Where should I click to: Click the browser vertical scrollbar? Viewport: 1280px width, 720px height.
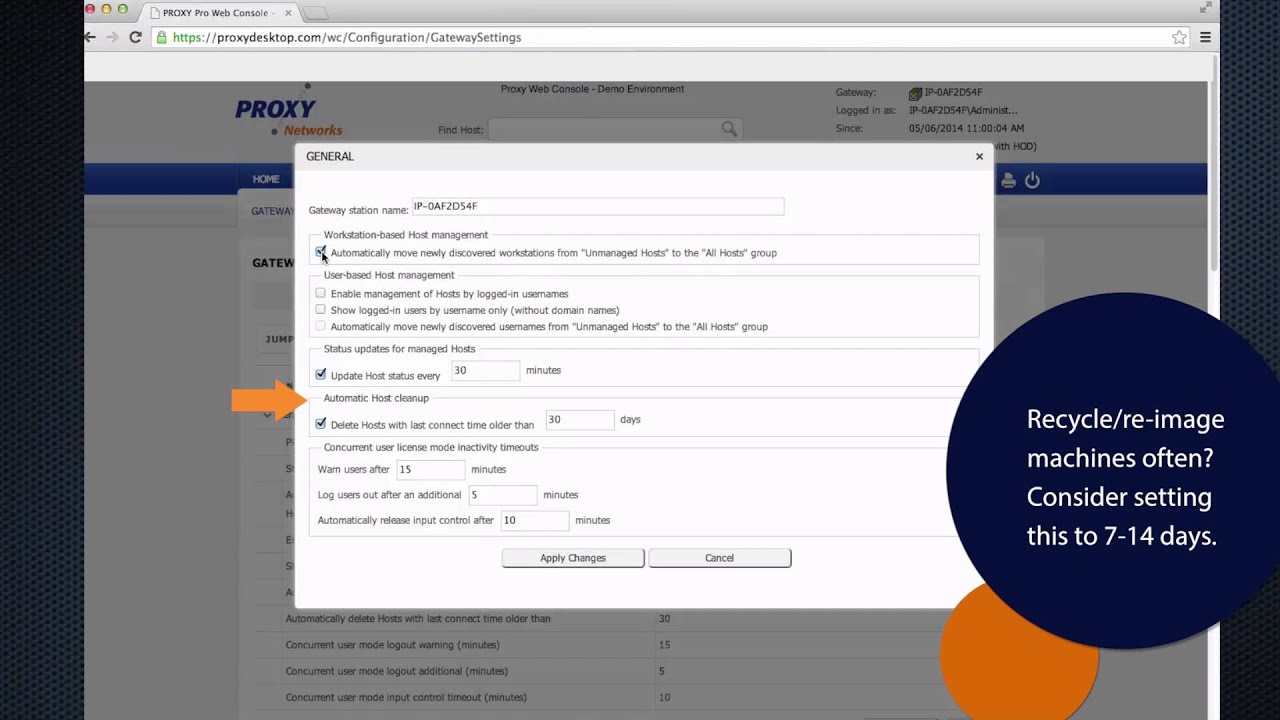click(1214, 165)
